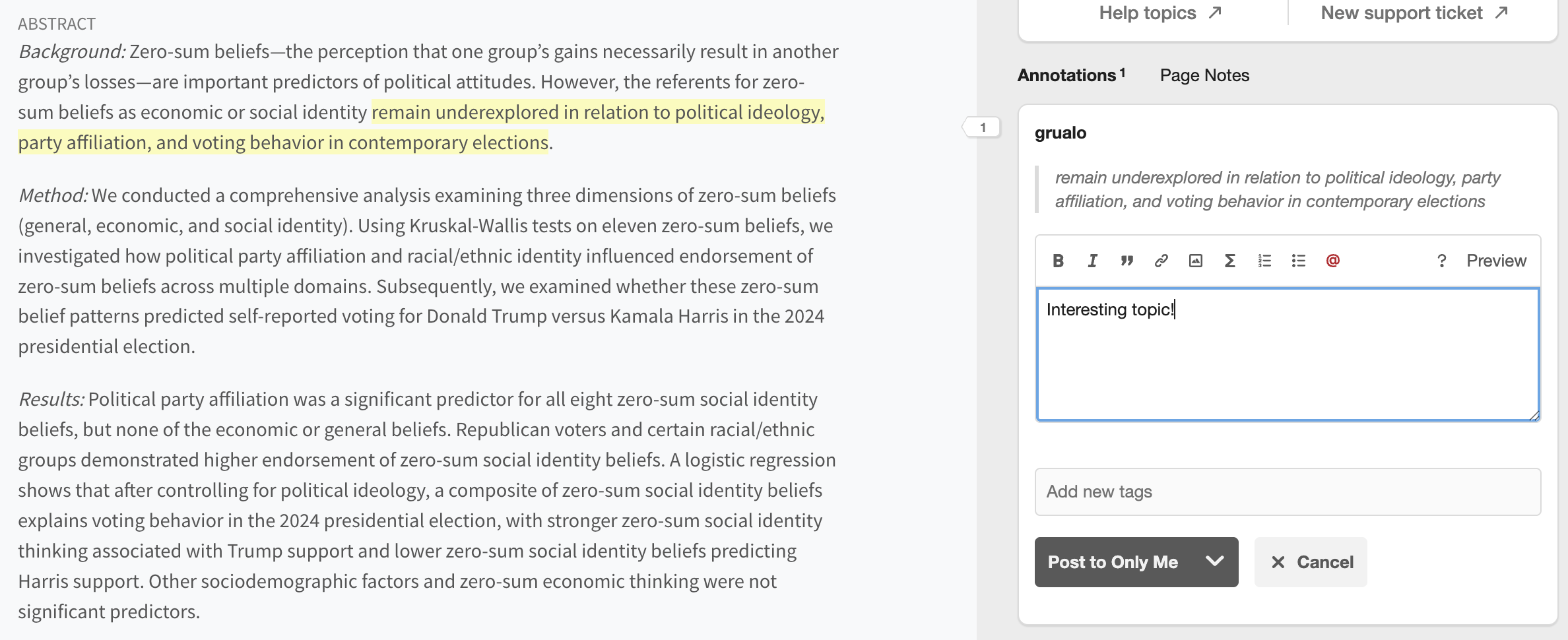Screen dimensions: 1568x640
Task: Insert an image into annotation
Action: 1195,261
